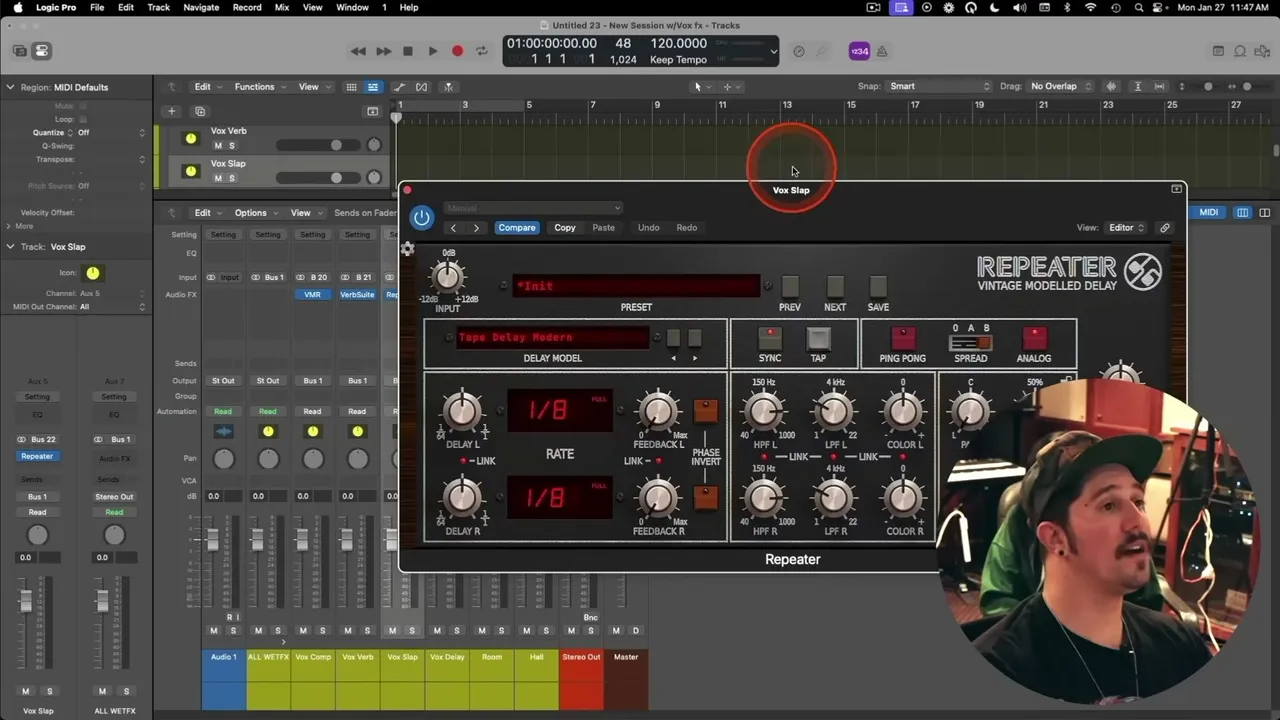This screenshot has height=720, width=1280.
Task: Toggle the count-in 1234 button
Action: coord(859,51)
